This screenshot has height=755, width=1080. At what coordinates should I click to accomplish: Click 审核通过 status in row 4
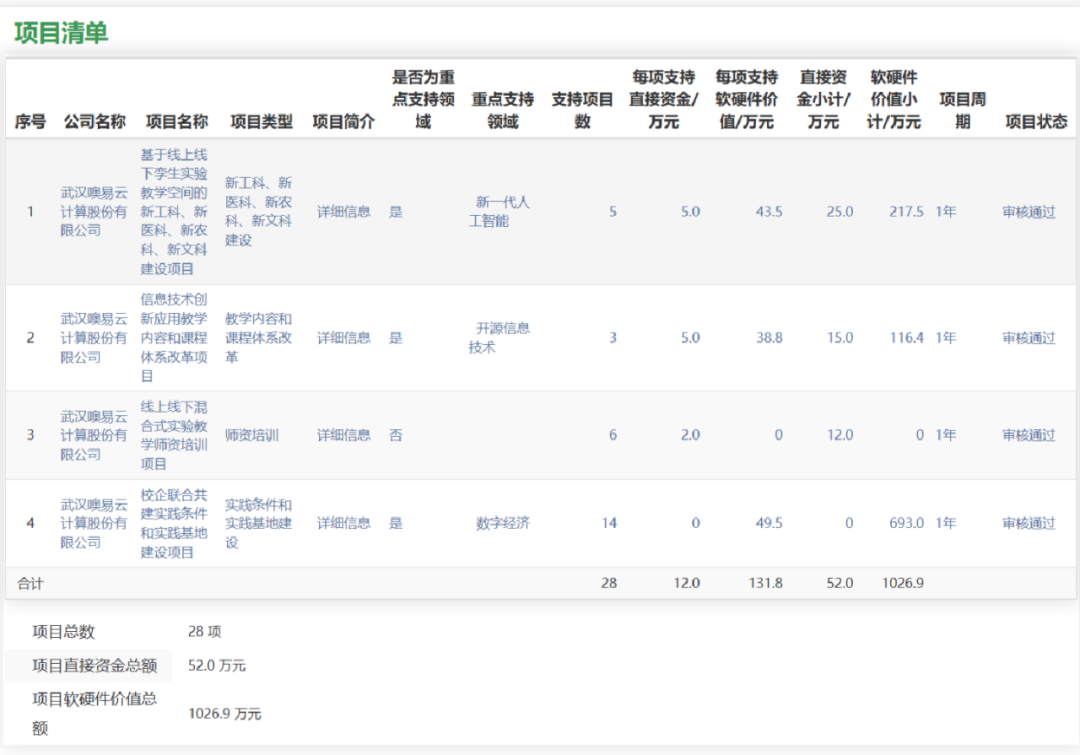[x=1029, y=523]
